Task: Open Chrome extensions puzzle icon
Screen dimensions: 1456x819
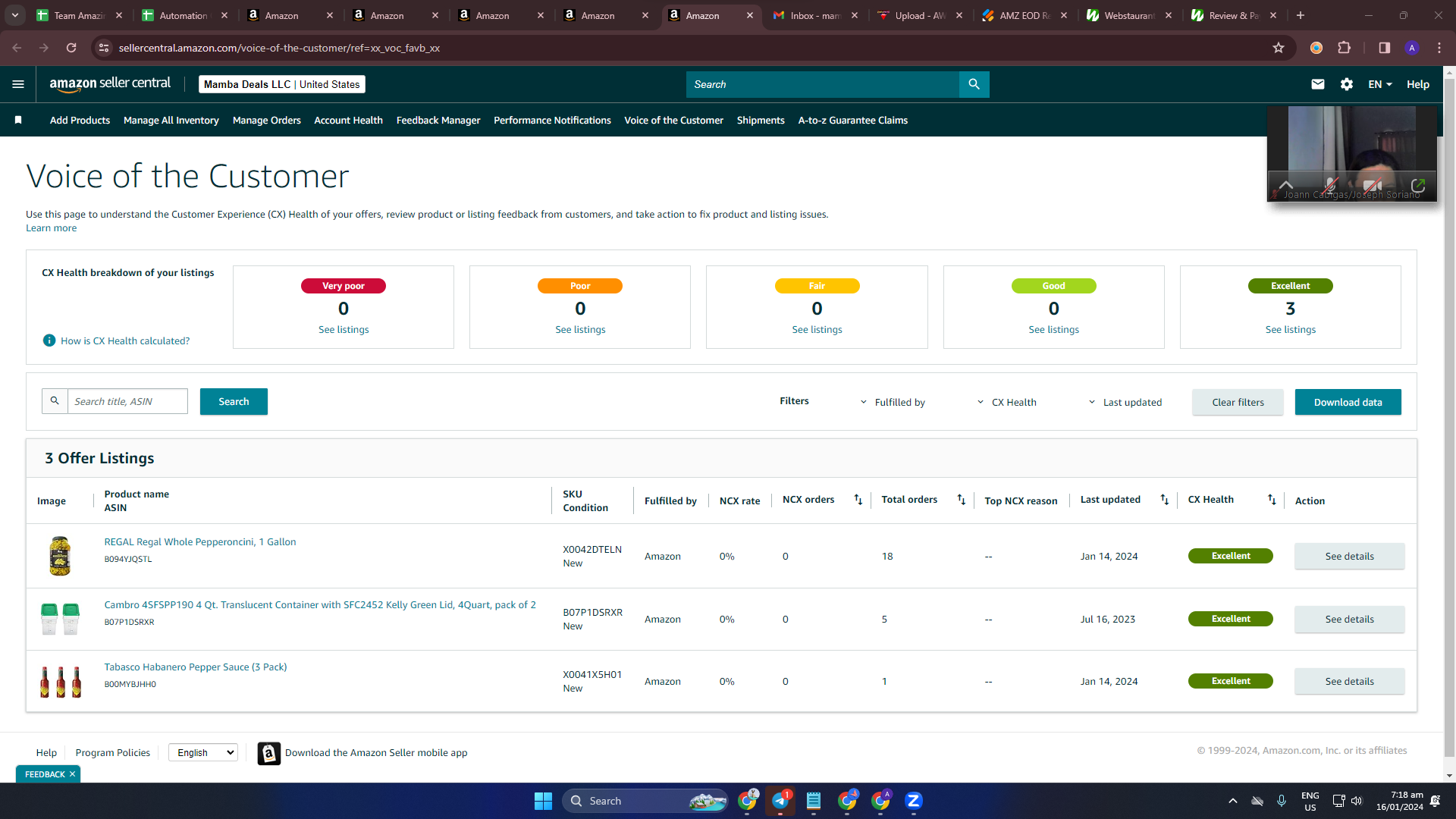Action: coord(1345,48)
